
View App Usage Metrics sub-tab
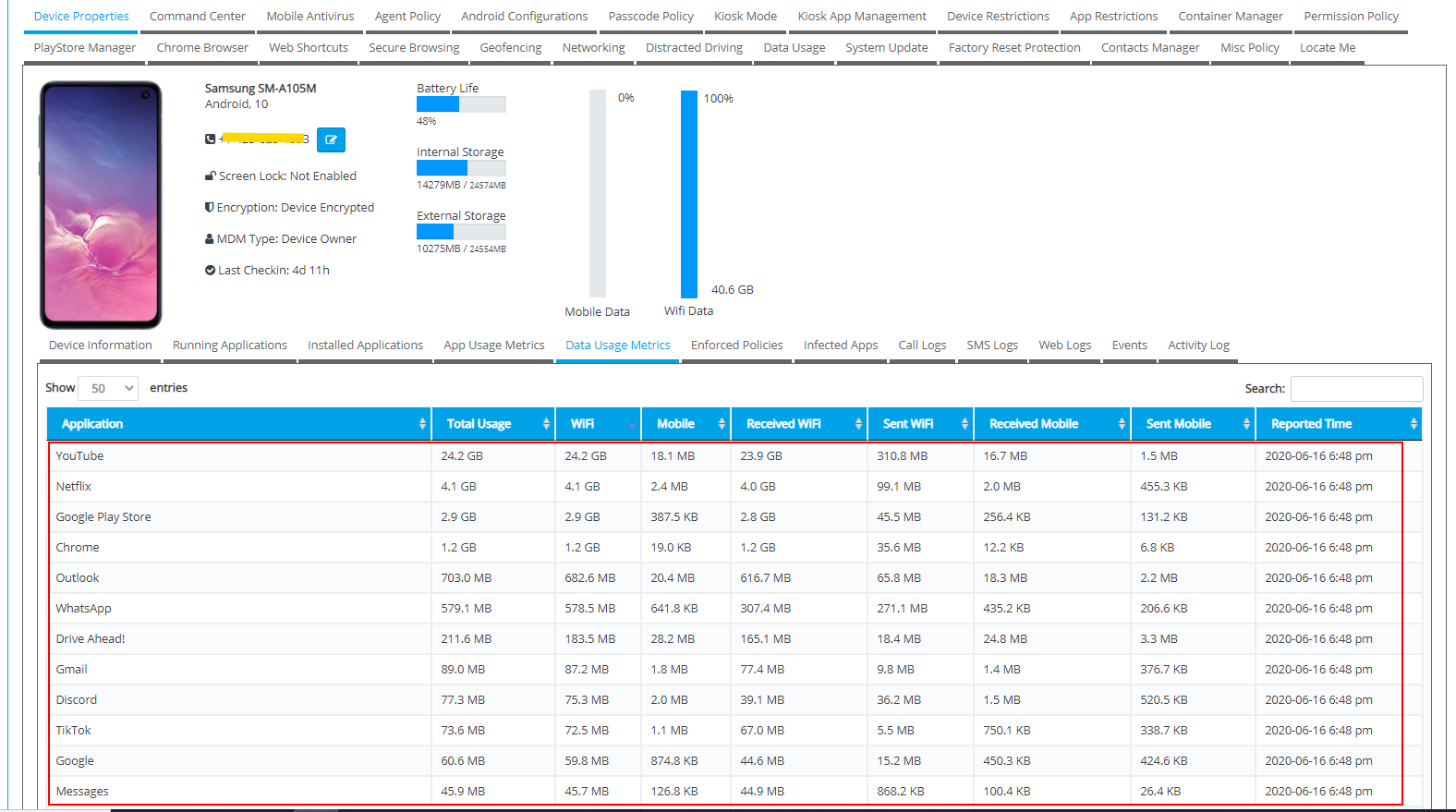(494, 345)
